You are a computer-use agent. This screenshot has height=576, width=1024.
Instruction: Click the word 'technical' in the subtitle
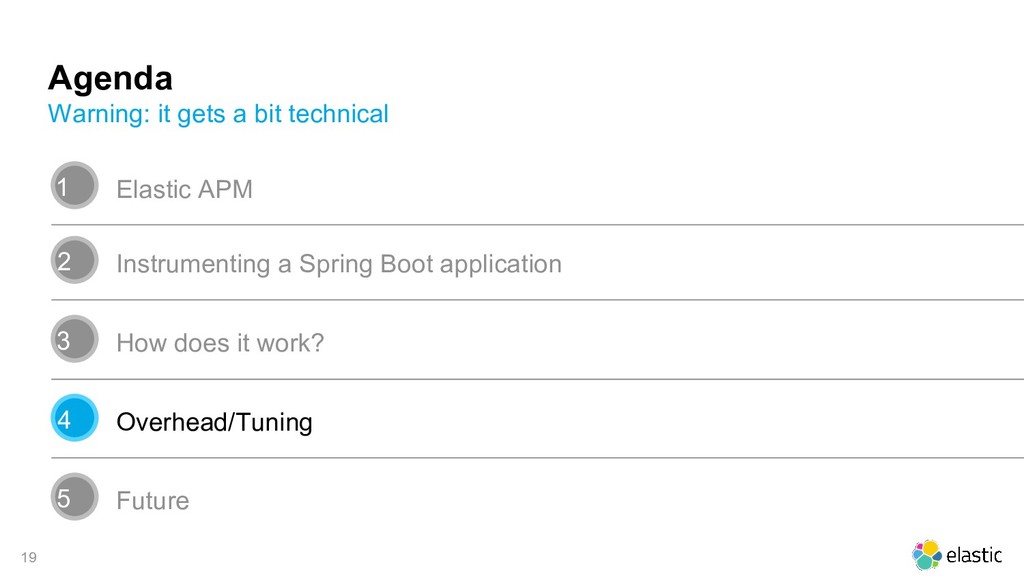tap(338, 114)
